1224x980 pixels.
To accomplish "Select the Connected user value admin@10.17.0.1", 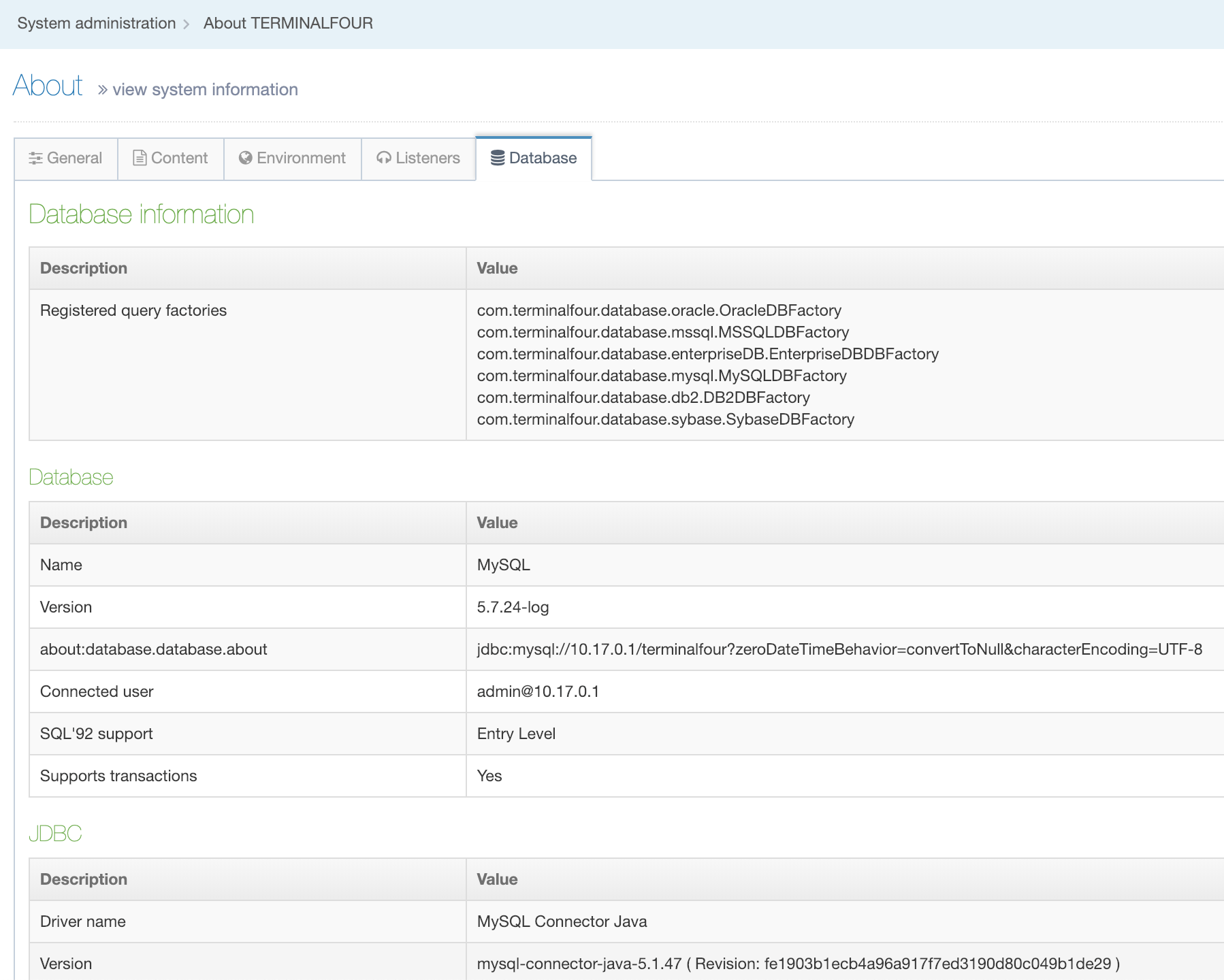I will pyautogui.click(x=538, y=691).
